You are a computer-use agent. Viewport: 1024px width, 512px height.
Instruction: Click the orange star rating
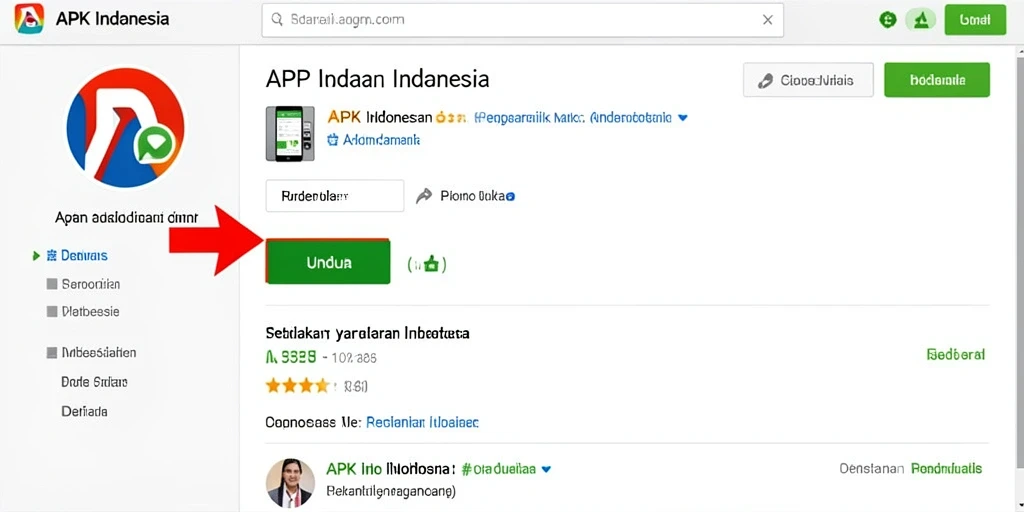(297, 386)
